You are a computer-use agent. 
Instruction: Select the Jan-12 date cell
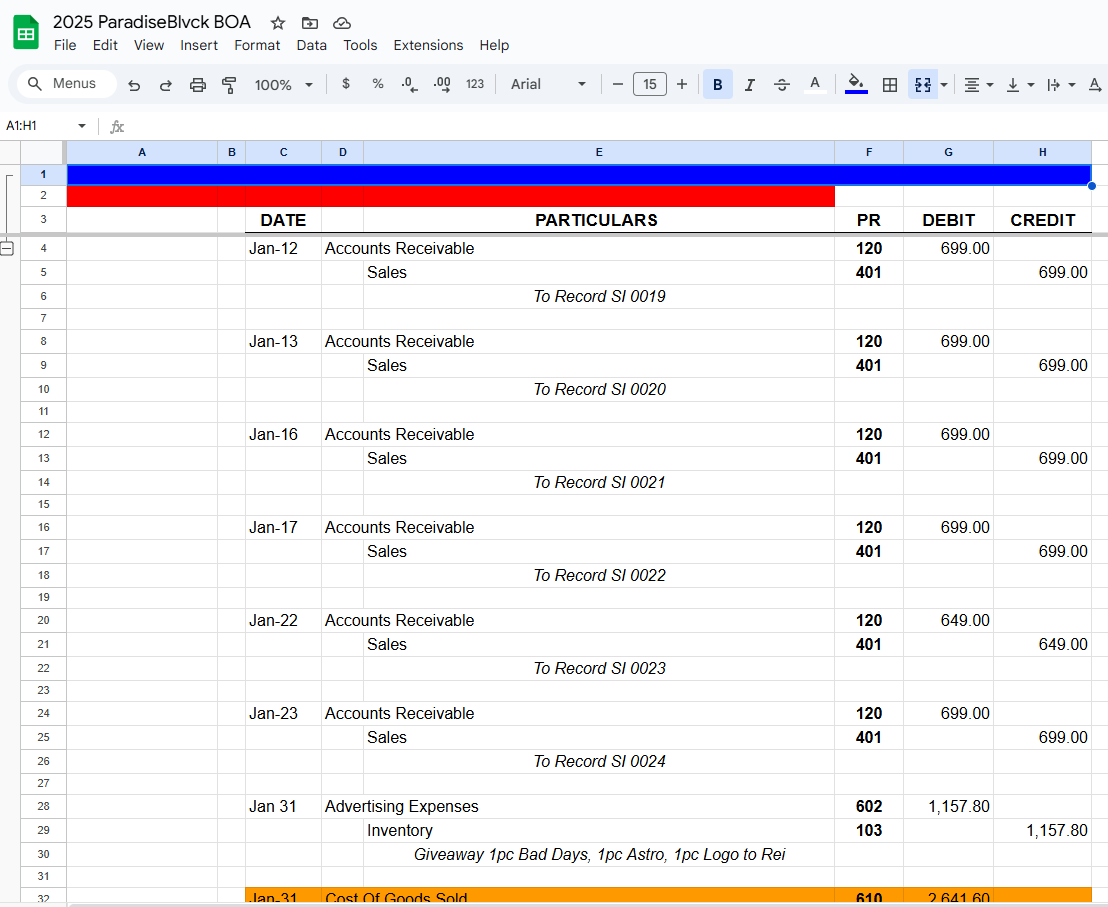pos(283,249)
